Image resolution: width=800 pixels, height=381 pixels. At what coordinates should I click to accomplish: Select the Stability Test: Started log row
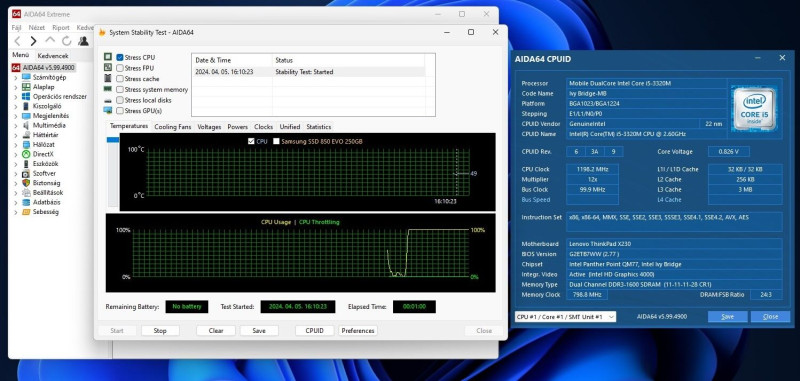tap(309, 72)
